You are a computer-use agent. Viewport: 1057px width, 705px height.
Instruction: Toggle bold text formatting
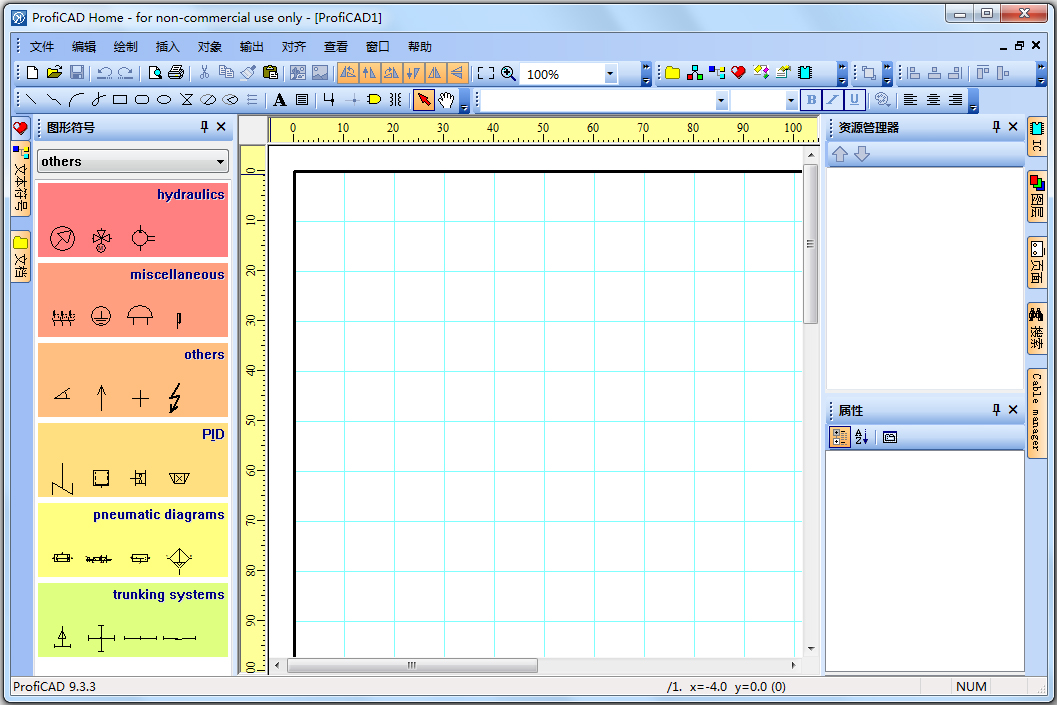point(811,100)
